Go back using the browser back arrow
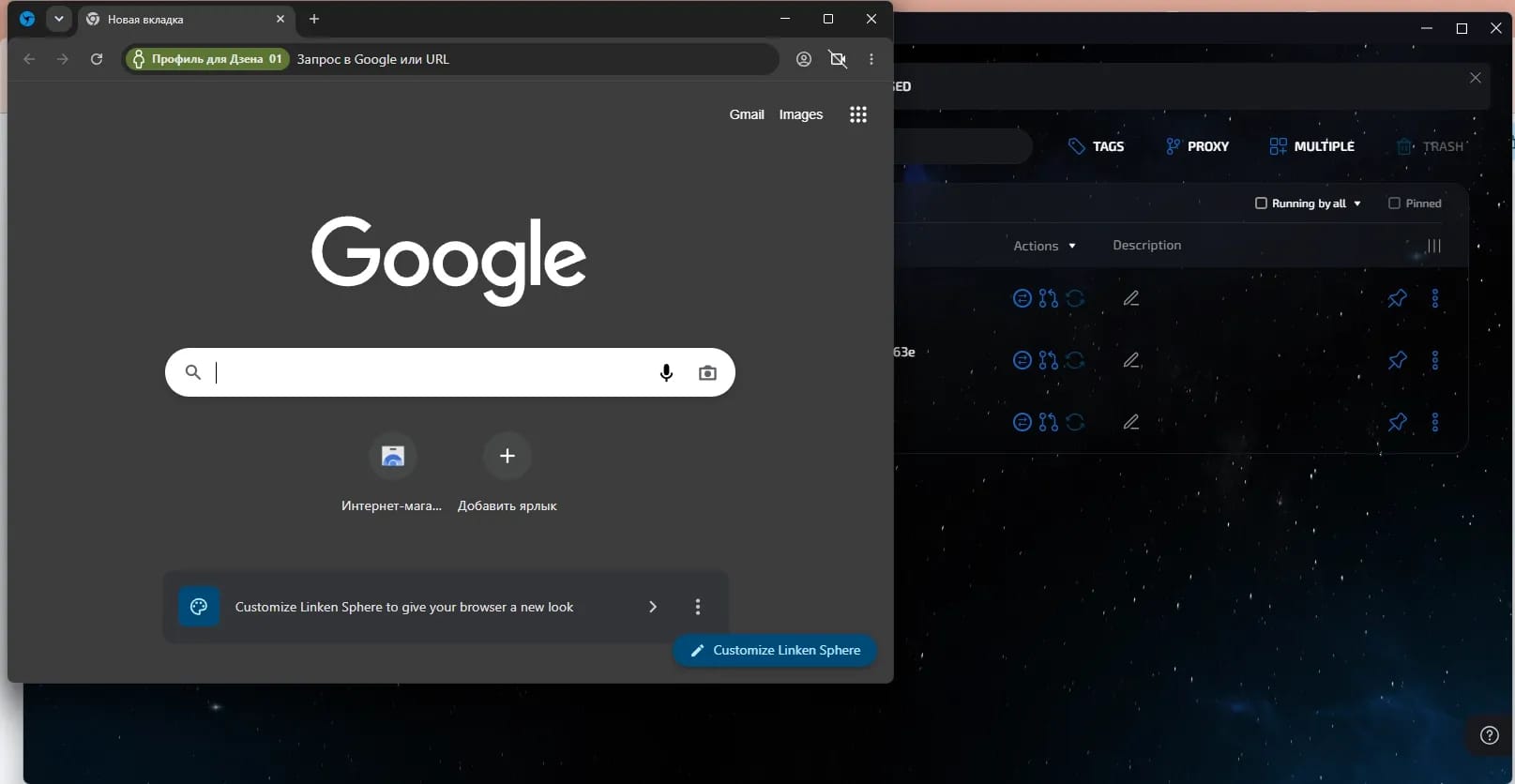The width and height of the screenshot is (1515, 784). 29,59
